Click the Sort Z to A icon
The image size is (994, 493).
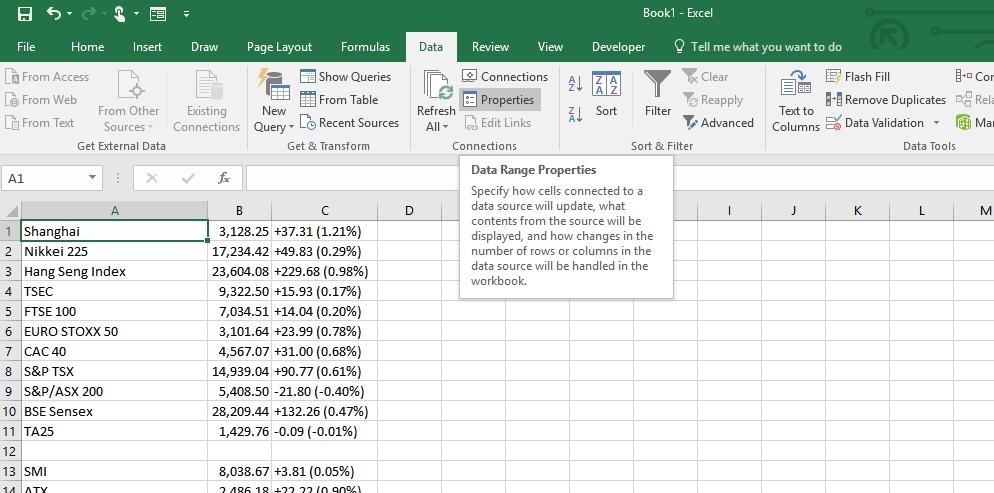pos(575,115)
